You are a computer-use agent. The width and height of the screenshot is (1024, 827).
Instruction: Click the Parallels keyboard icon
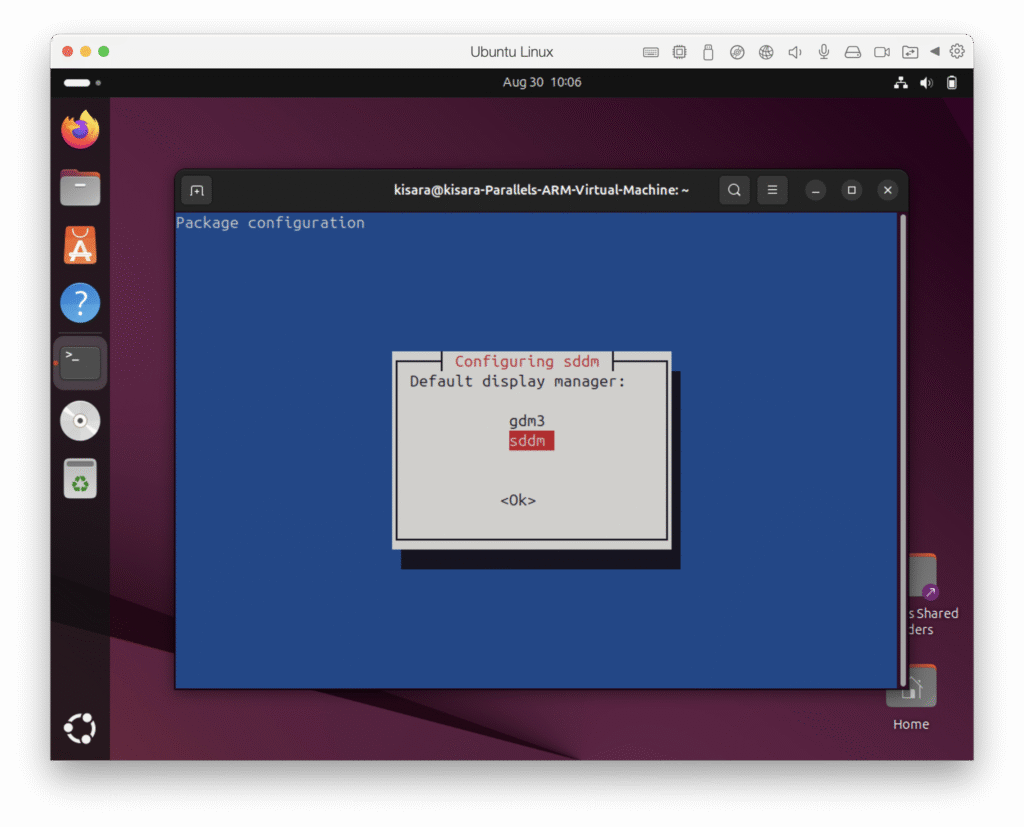pyautogui.click(x=650, y=52)
